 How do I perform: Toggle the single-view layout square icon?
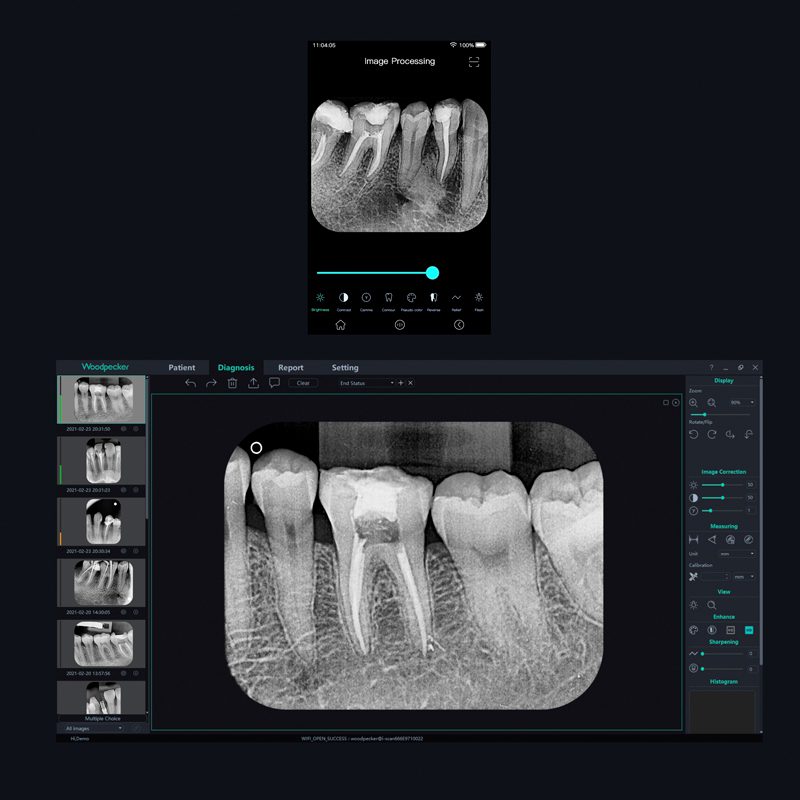coord(666,403)
